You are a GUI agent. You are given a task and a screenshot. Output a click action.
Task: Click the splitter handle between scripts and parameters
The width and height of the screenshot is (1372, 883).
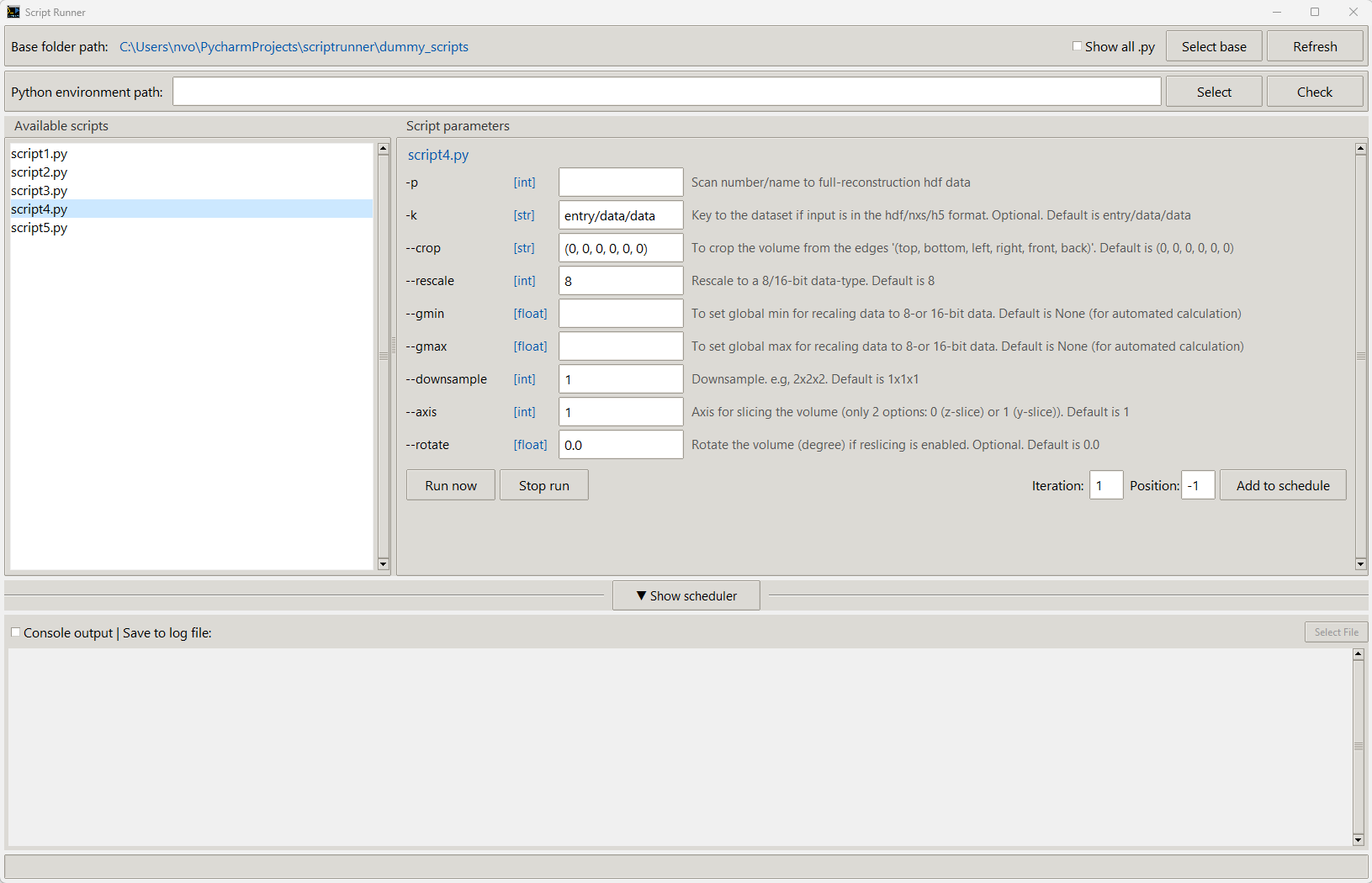coord(394,346)
